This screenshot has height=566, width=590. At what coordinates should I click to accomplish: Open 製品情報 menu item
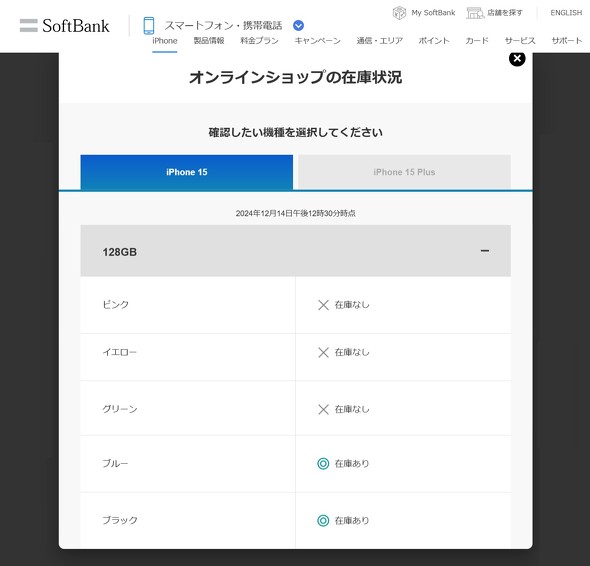tap(209, 41)
